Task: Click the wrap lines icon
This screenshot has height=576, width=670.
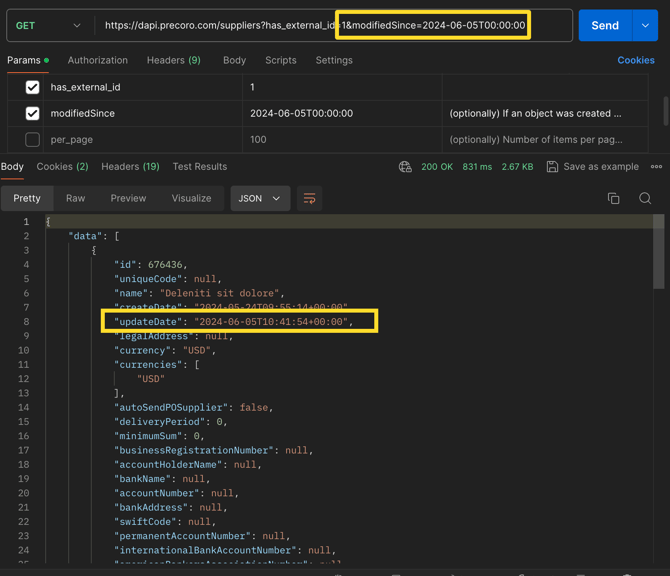Action: (x=309, y=199)
